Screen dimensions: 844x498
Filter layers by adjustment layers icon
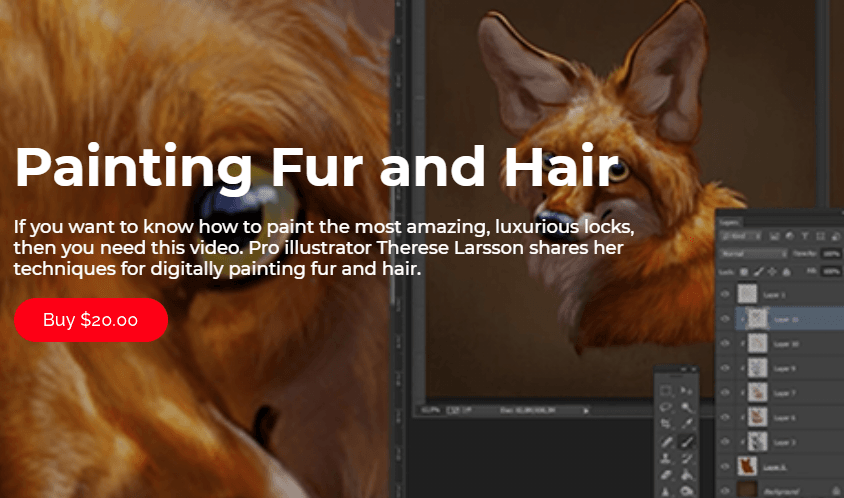tap(790, 236)
